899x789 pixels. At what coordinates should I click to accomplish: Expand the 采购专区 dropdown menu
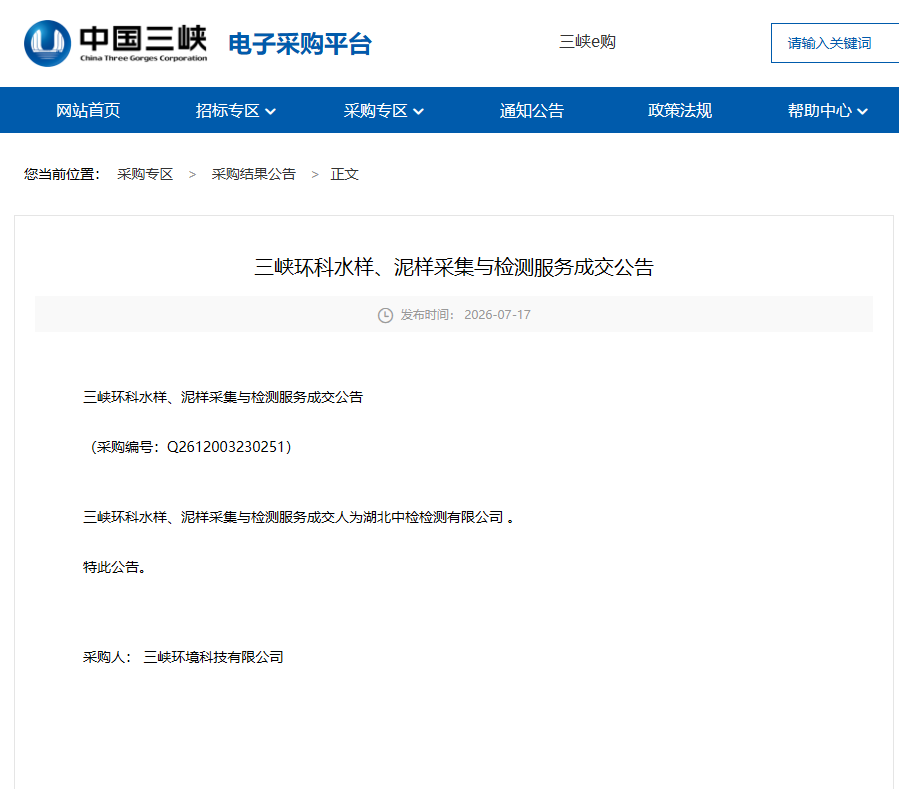[384, 110]
